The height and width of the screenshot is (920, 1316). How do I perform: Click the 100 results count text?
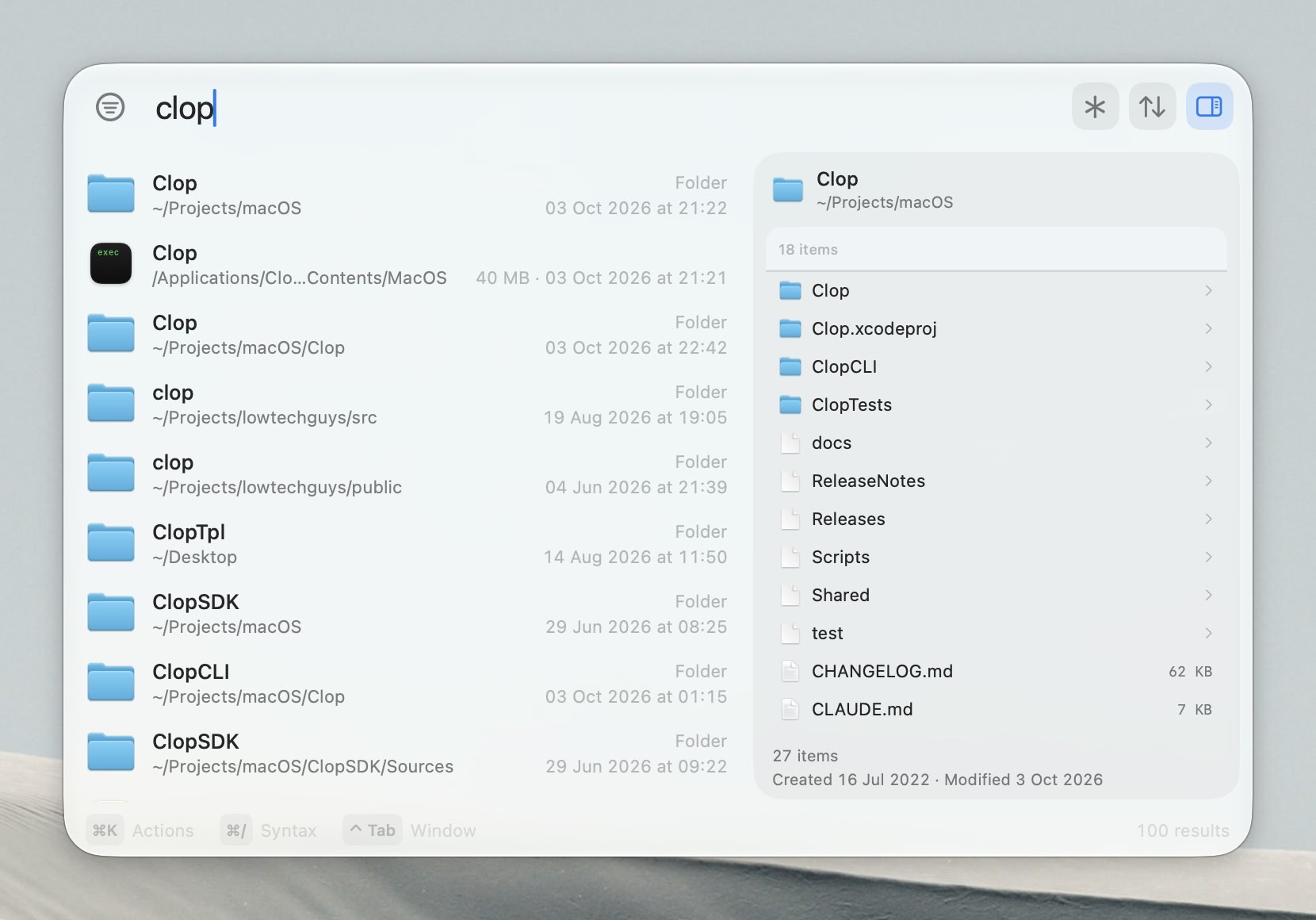point(1183,830)
